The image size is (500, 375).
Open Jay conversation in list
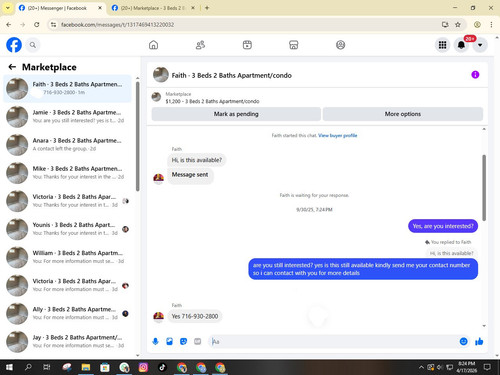coord(67,342)
